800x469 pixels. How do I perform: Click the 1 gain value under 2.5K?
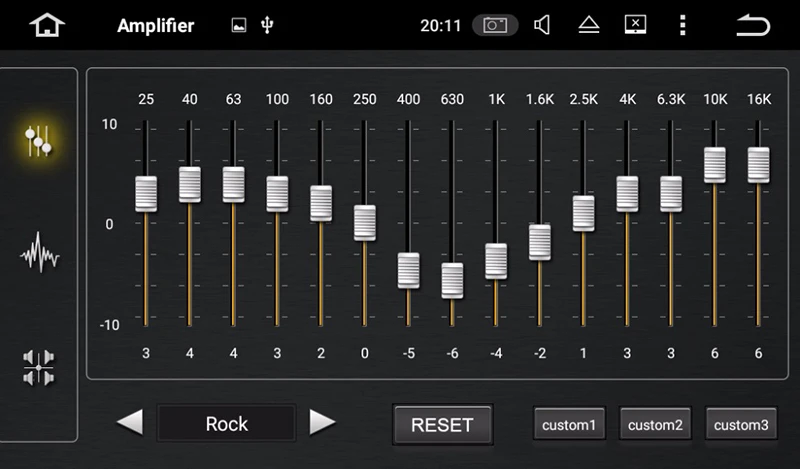(583, 353)
